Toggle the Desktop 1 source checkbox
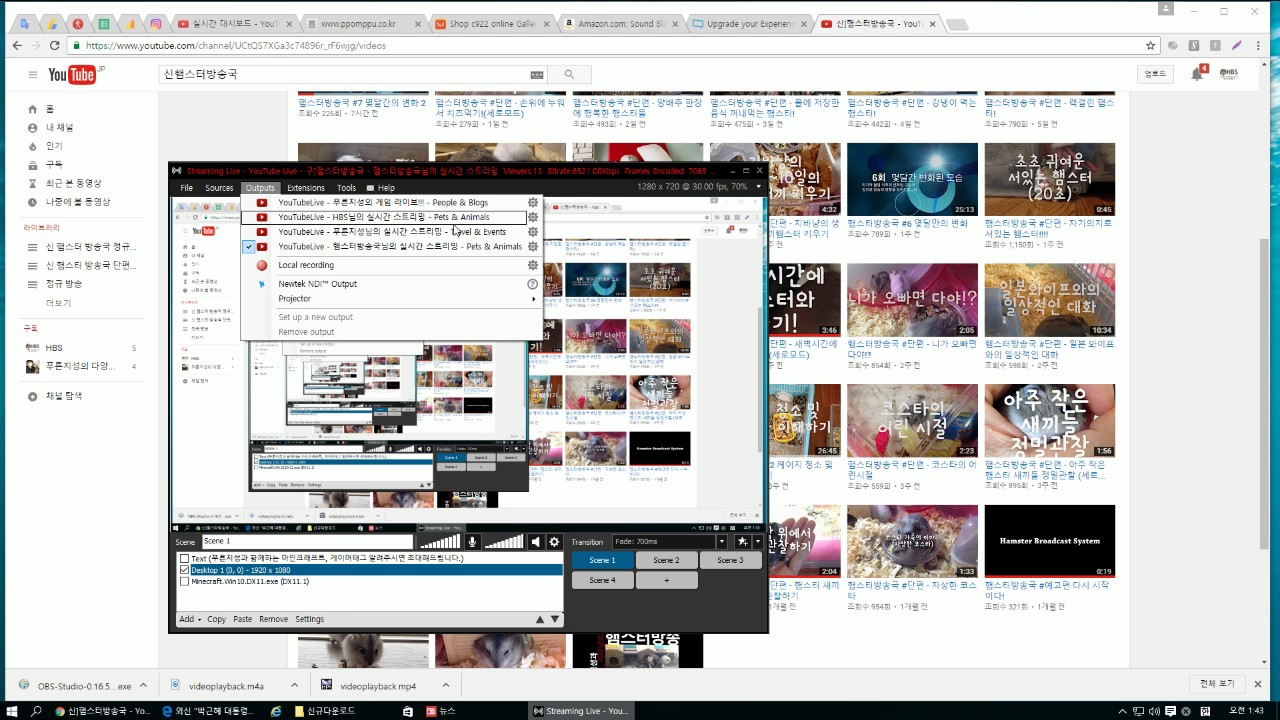This screenshot has width=1280, height=720. pos(184,570)
